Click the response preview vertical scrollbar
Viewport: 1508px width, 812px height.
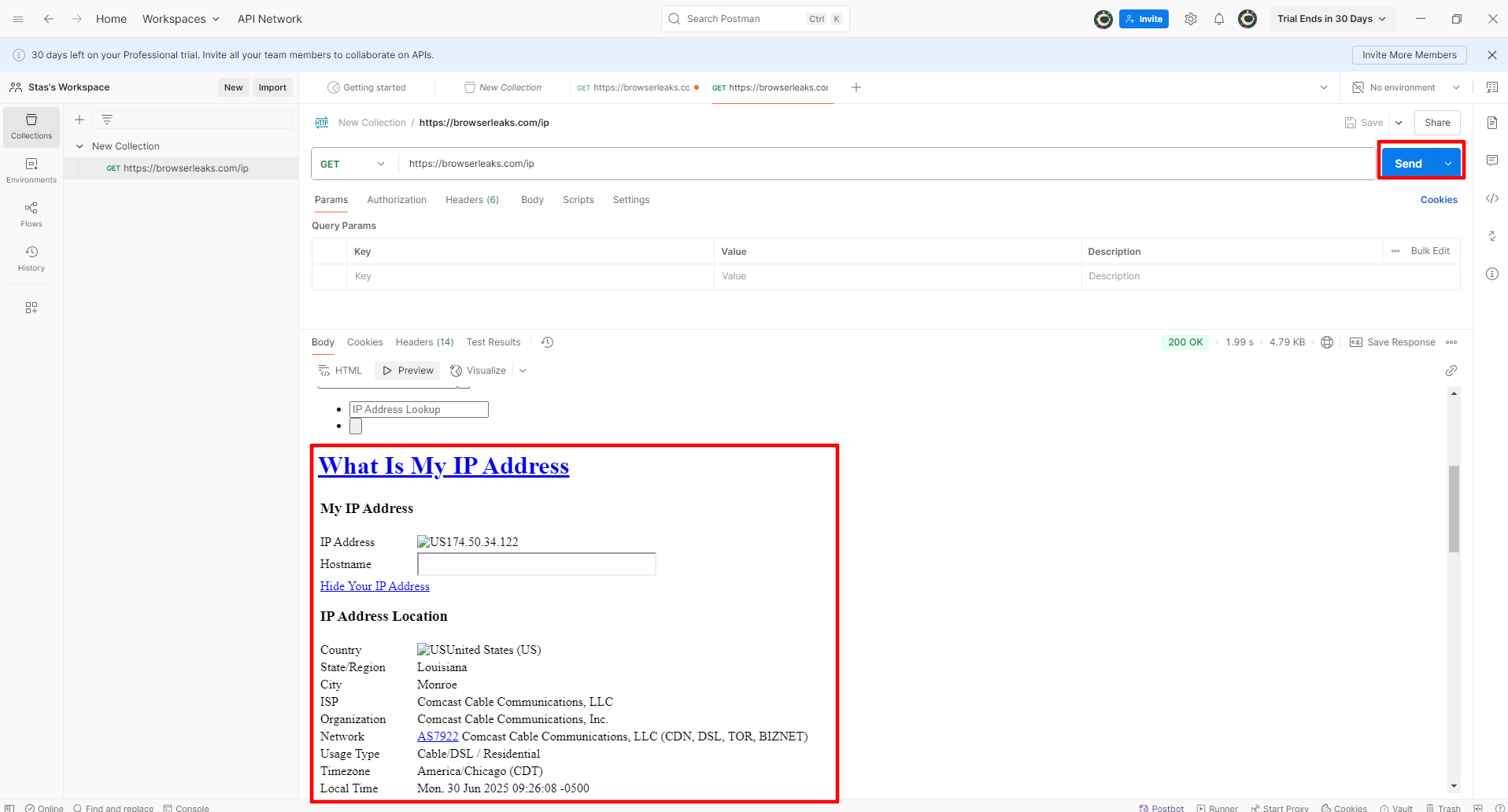click(x=1454, y=509)
